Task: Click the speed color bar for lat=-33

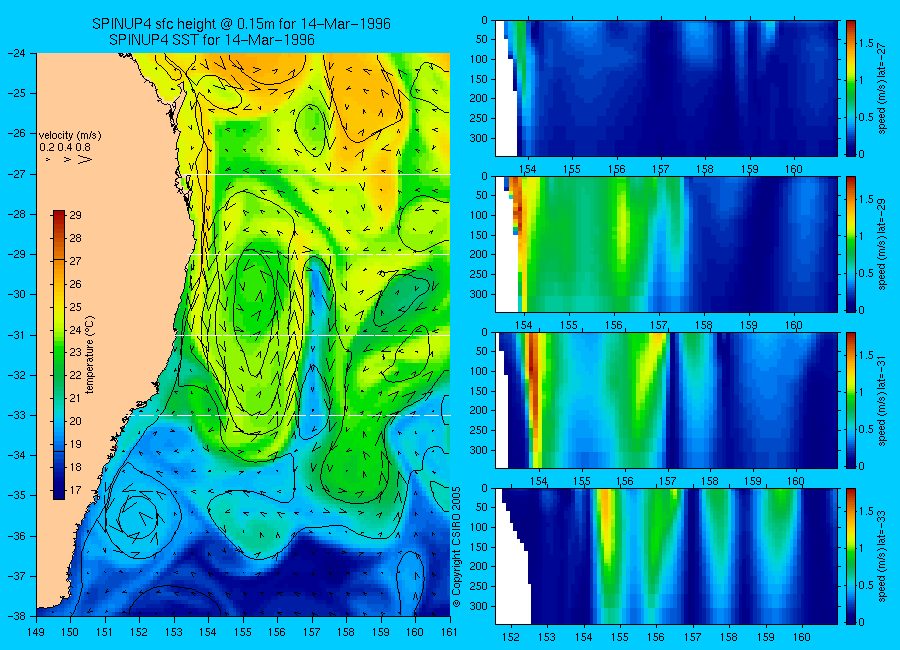Action: pyautogui.click(x=851, y=556)
